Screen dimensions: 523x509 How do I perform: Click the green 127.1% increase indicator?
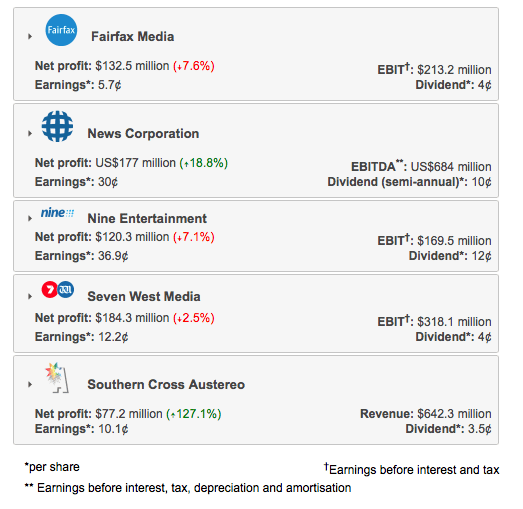coord(194,414)
